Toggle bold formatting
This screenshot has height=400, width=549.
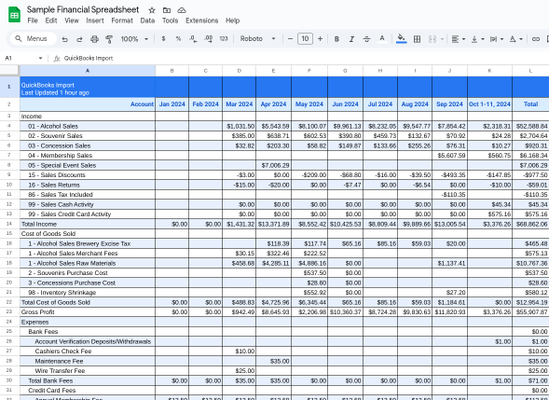click(336, 39)
